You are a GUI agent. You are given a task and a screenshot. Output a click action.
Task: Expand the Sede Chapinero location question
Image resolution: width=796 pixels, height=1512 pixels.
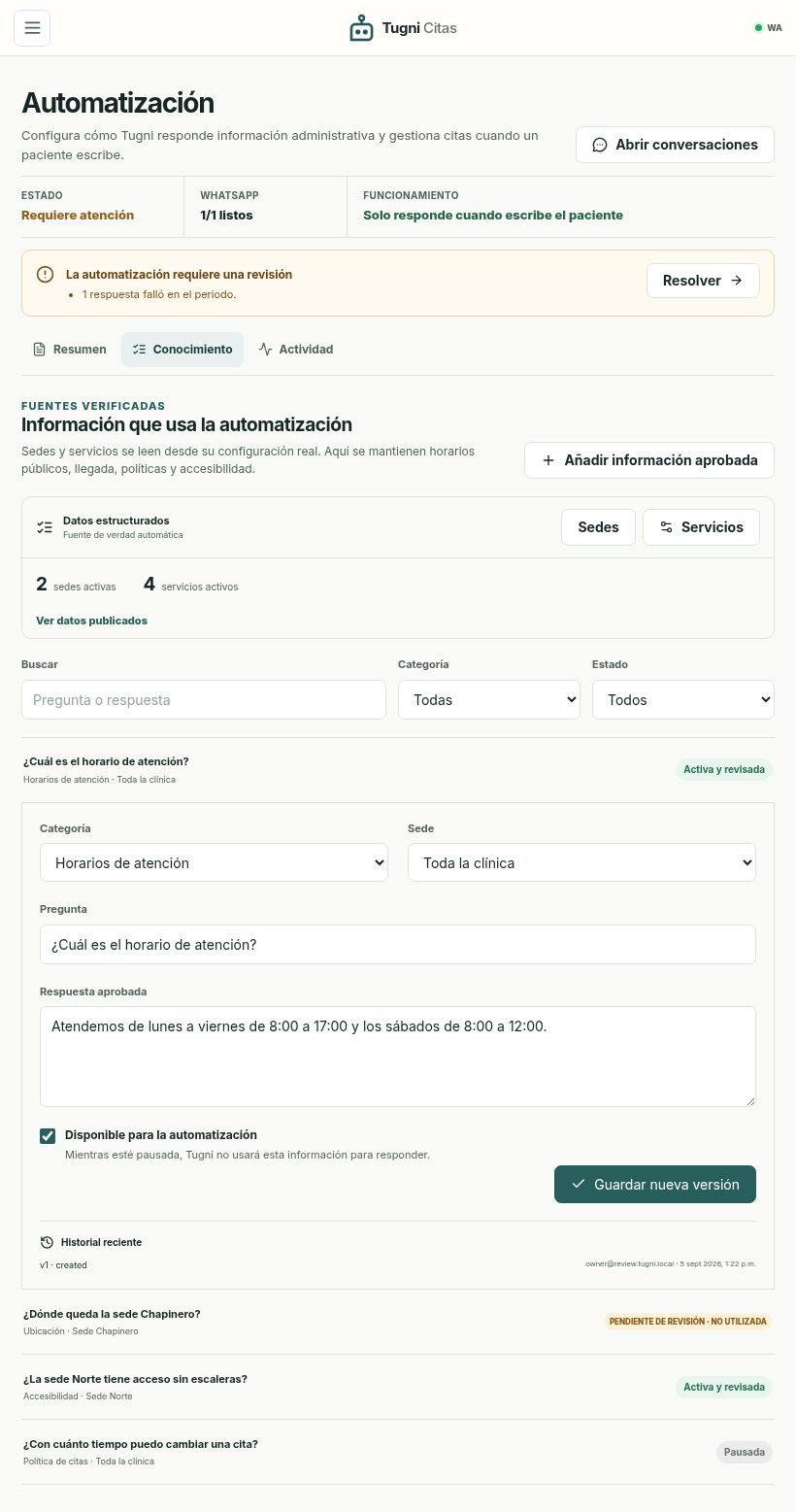tap(398, 1322)
